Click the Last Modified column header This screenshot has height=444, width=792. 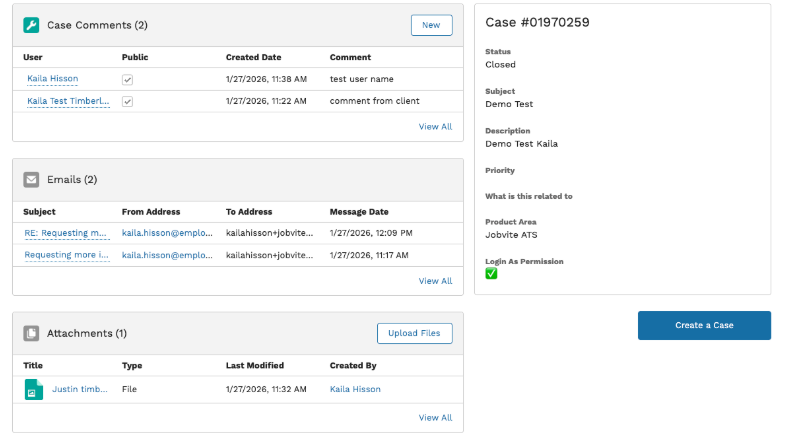click(x=255, y=365)
